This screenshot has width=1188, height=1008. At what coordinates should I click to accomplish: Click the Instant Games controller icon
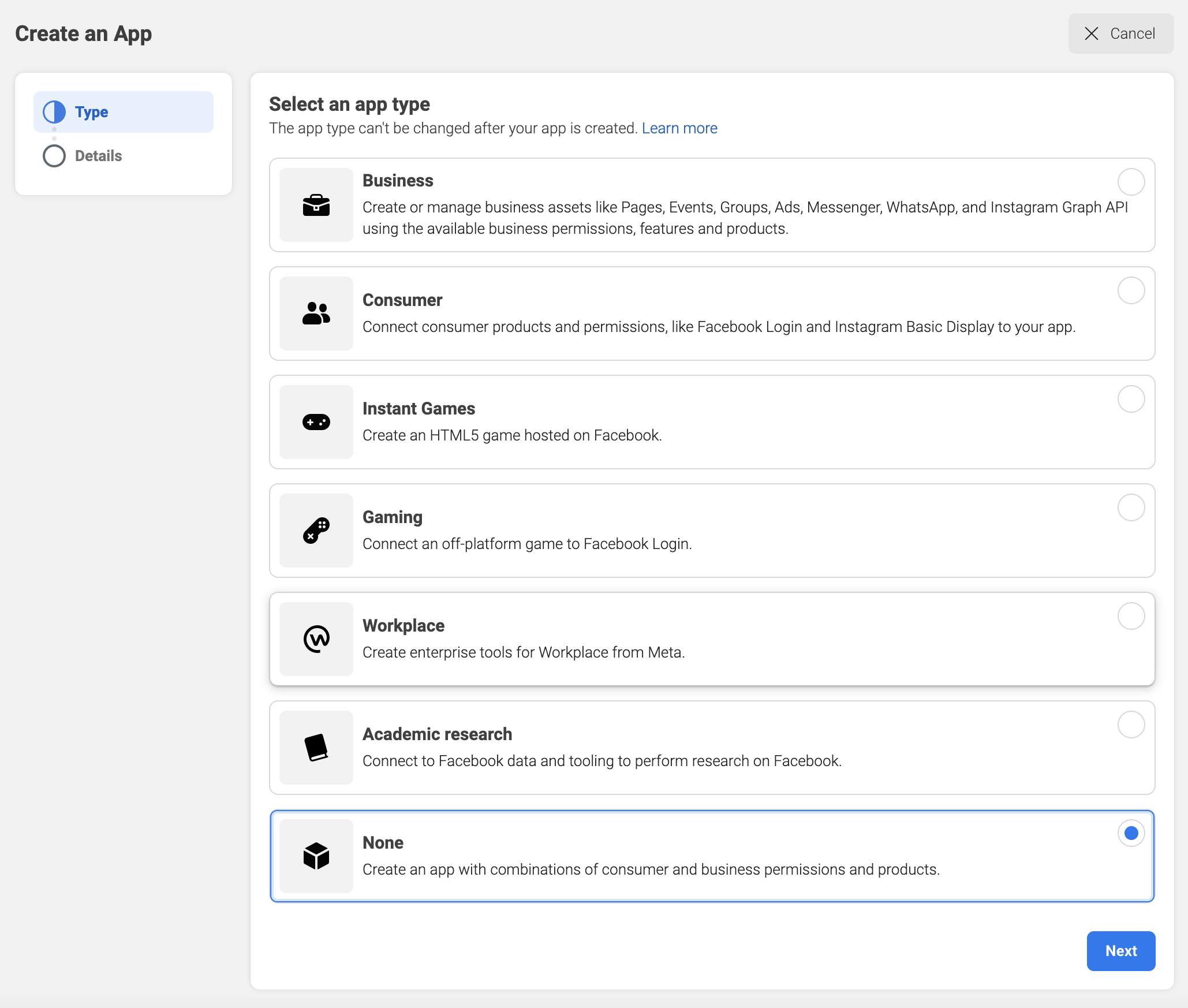[316, 422]
